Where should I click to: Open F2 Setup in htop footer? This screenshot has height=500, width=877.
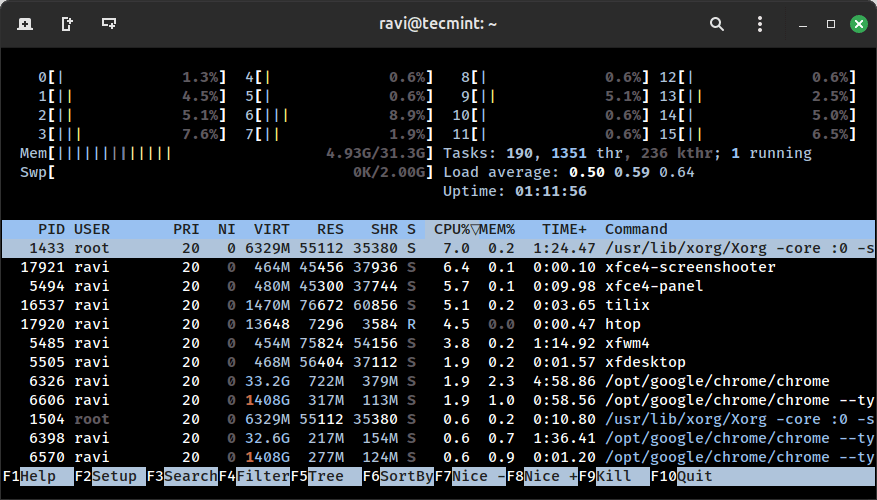pyautogui.click(x=113, y=476)
